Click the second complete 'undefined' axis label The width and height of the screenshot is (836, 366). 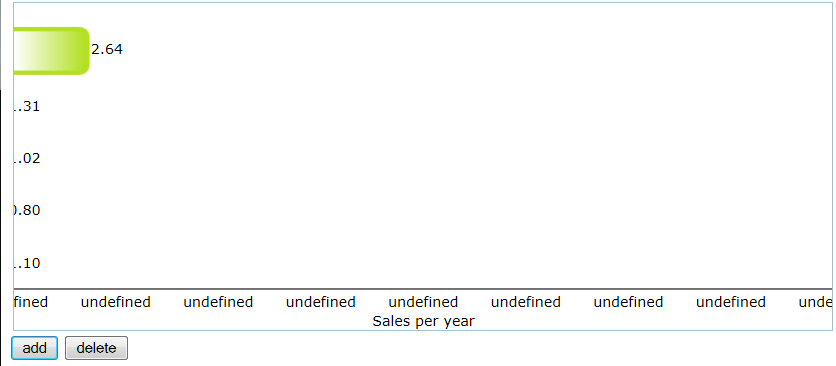pyautogui.click(x=218, y=302)
